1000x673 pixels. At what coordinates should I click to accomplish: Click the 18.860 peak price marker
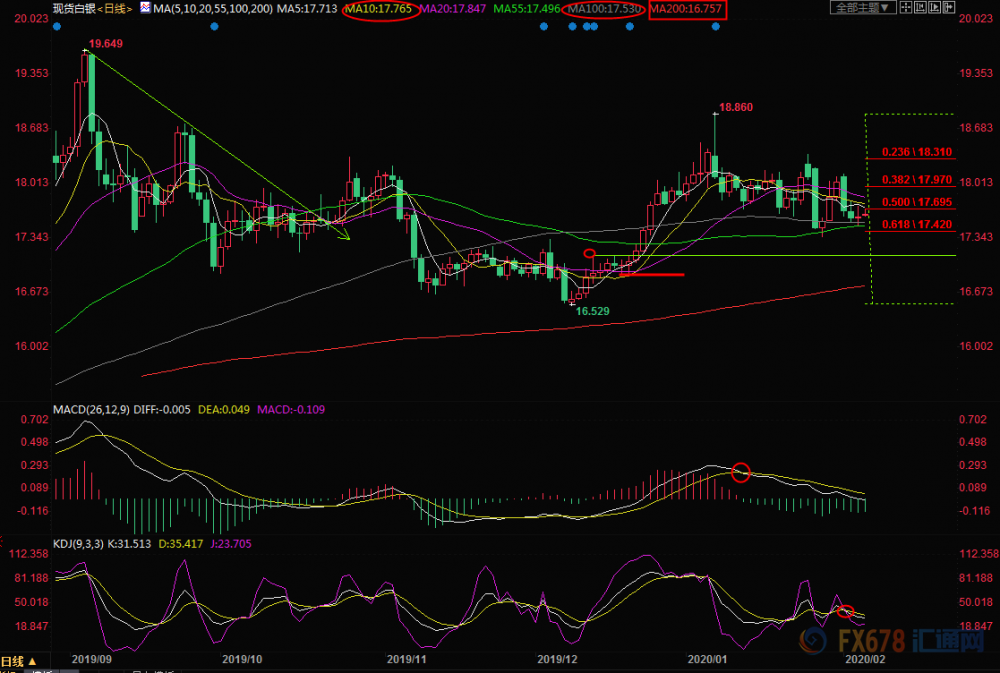point(736,107)
